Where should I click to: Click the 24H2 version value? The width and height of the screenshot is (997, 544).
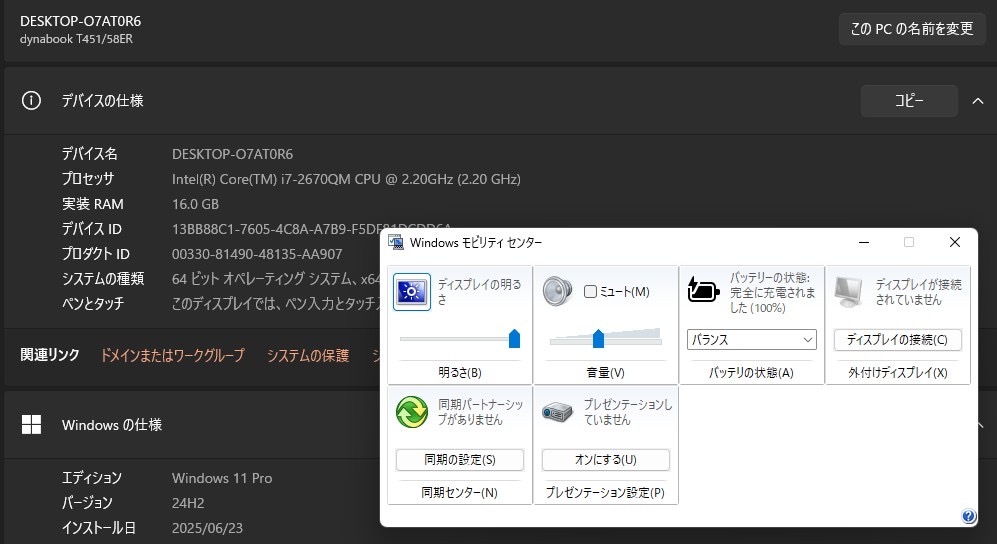[188, 503]
